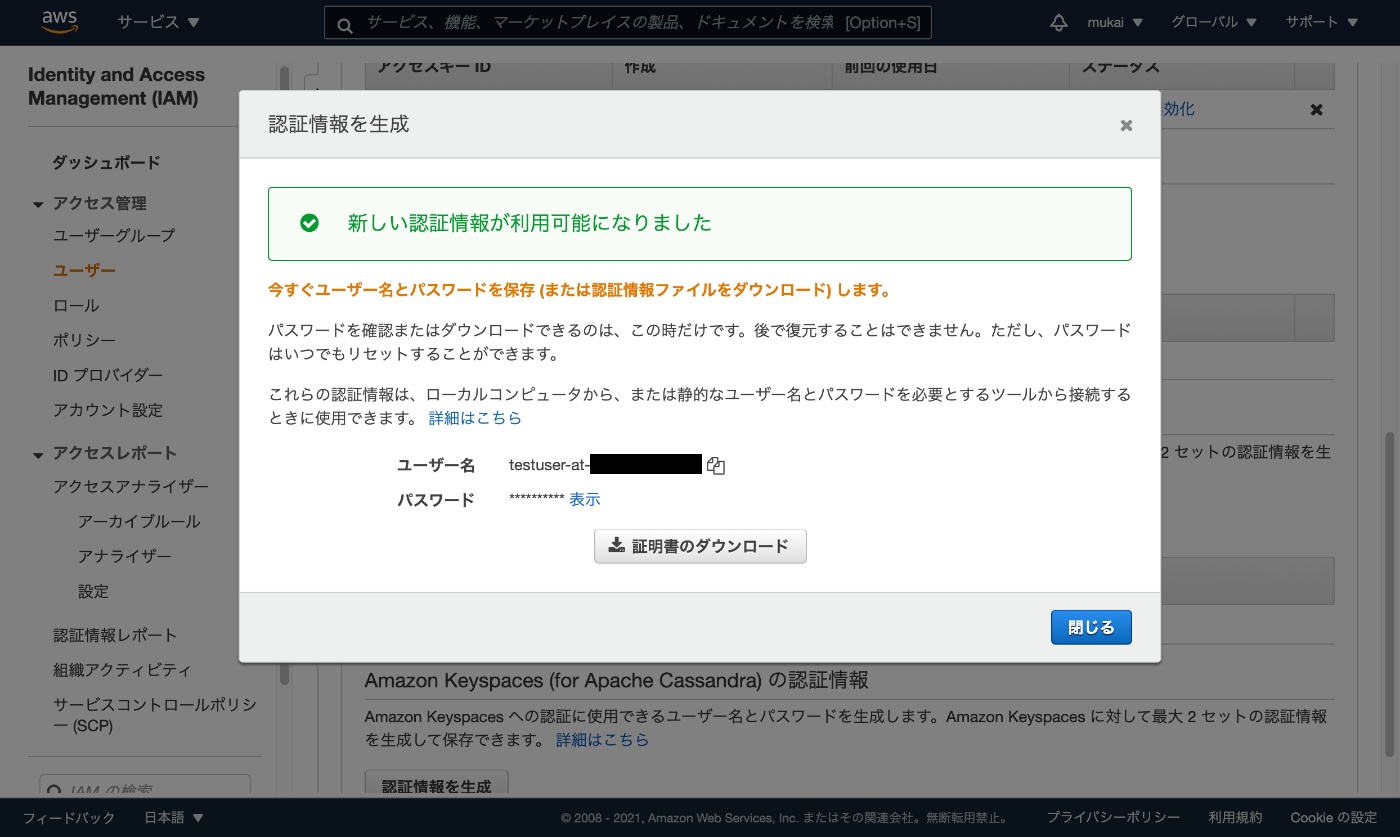1400x837 pixels.
Task: Open ロール in the sidebar
Action: [x=76, y=305]
